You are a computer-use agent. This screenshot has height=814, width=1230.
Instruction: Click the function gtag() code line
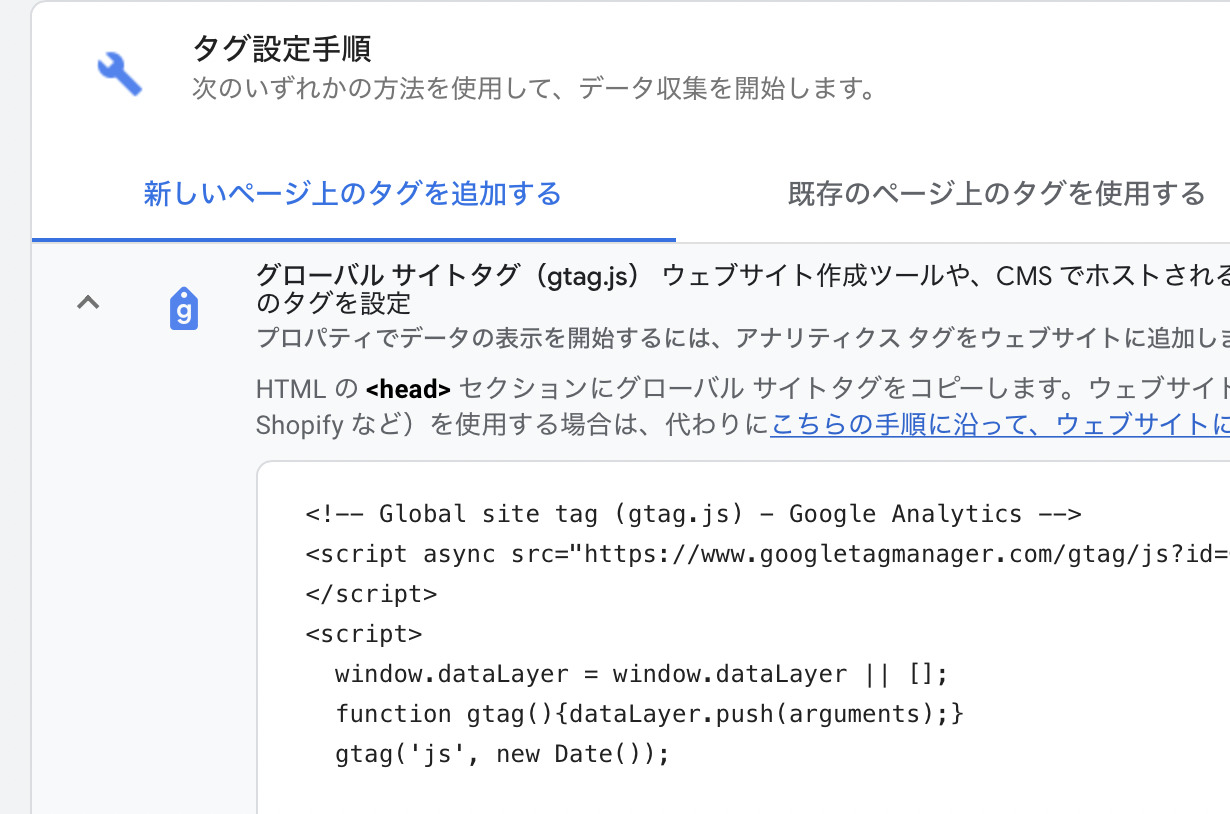(650, 714)
